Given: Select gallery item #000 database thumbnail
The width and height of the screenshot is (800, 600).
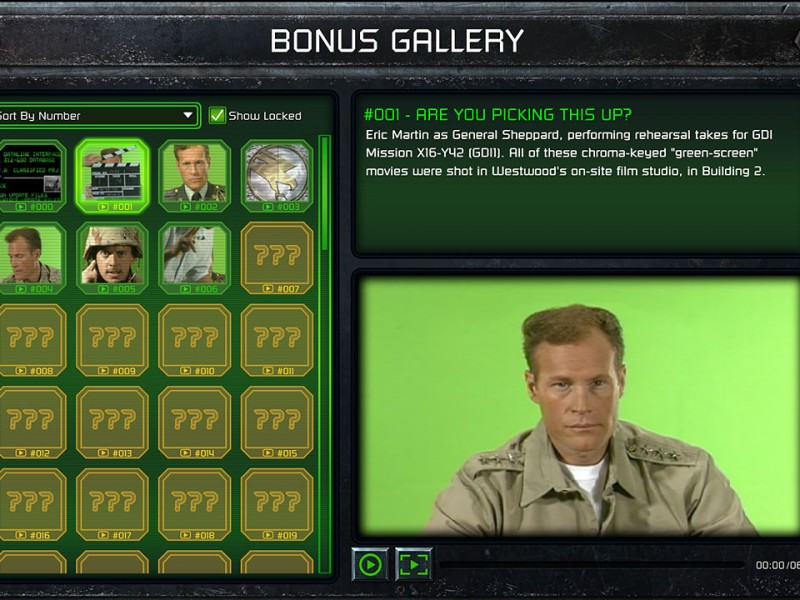Looking at the screenshot, I should tap(31, 176).
